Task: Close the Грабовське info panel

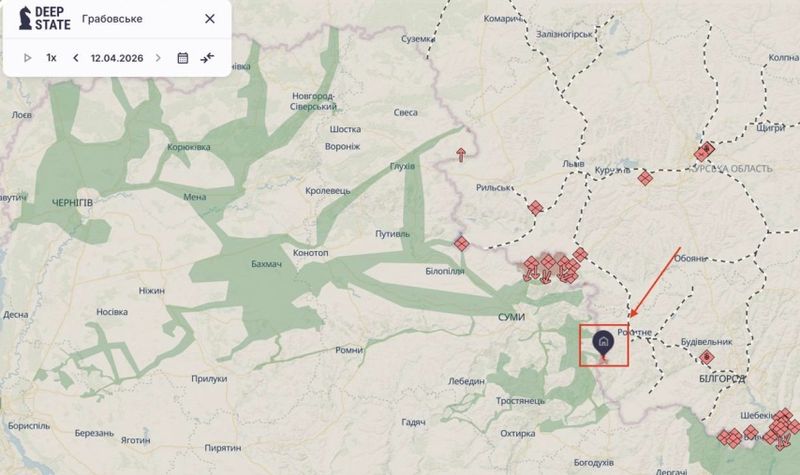Action: tap(209, 19)
